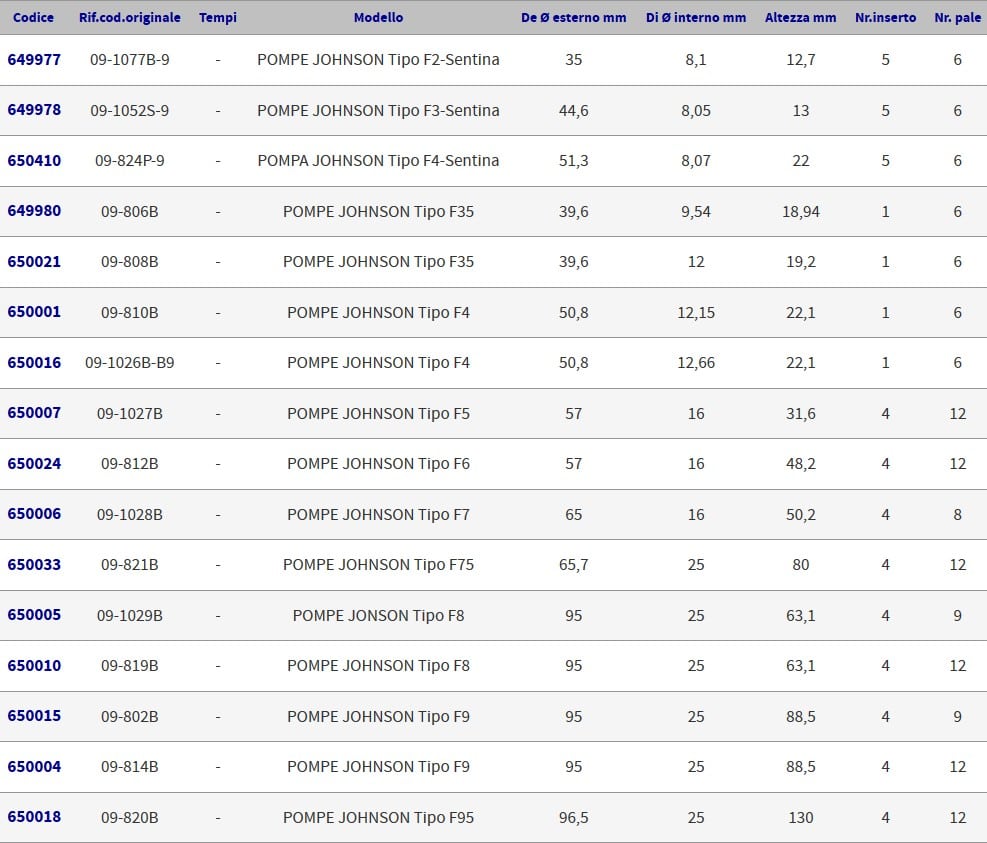Click POMPA JOHNSON Tipo F4-Sentina model cell
The image size is (987, 843).
[378, 161]
